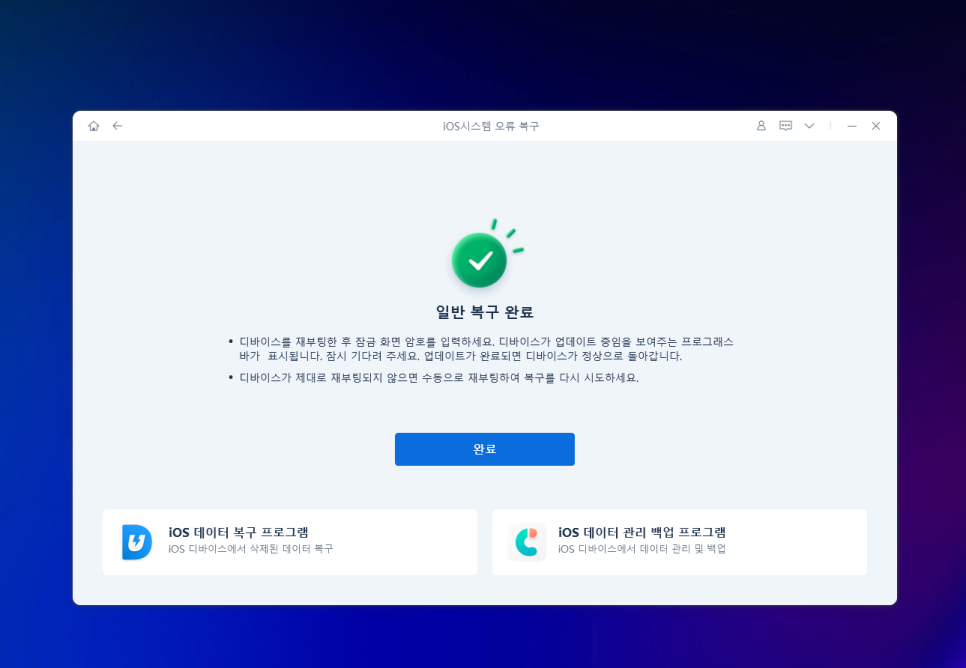
Task: Open the user account icon
Action: coord(761,126)
